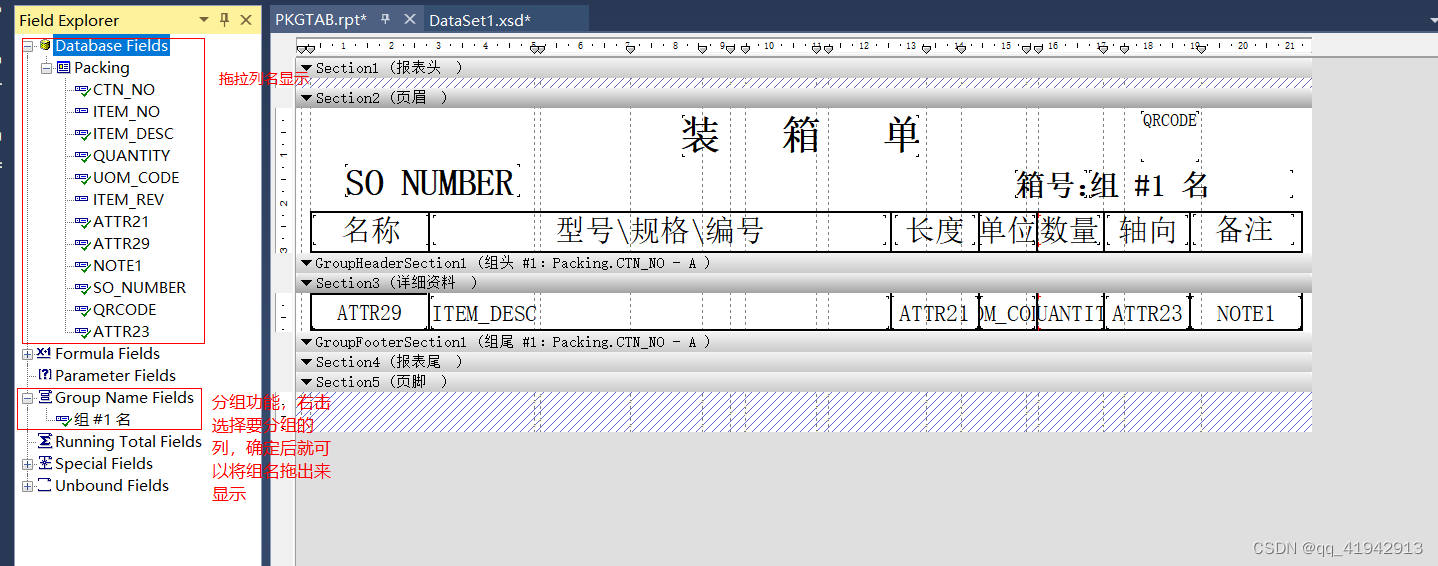Collapse Section4 报表尾 section
Viewport: 1438px width, 566px height.
[306, 362]
